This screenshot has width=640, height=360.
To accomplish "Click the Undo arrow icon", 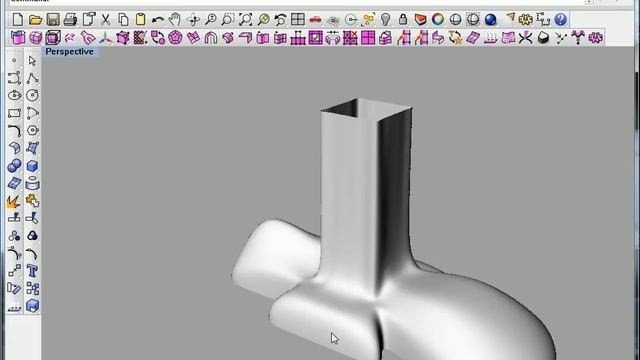I will tap(158, 19).
